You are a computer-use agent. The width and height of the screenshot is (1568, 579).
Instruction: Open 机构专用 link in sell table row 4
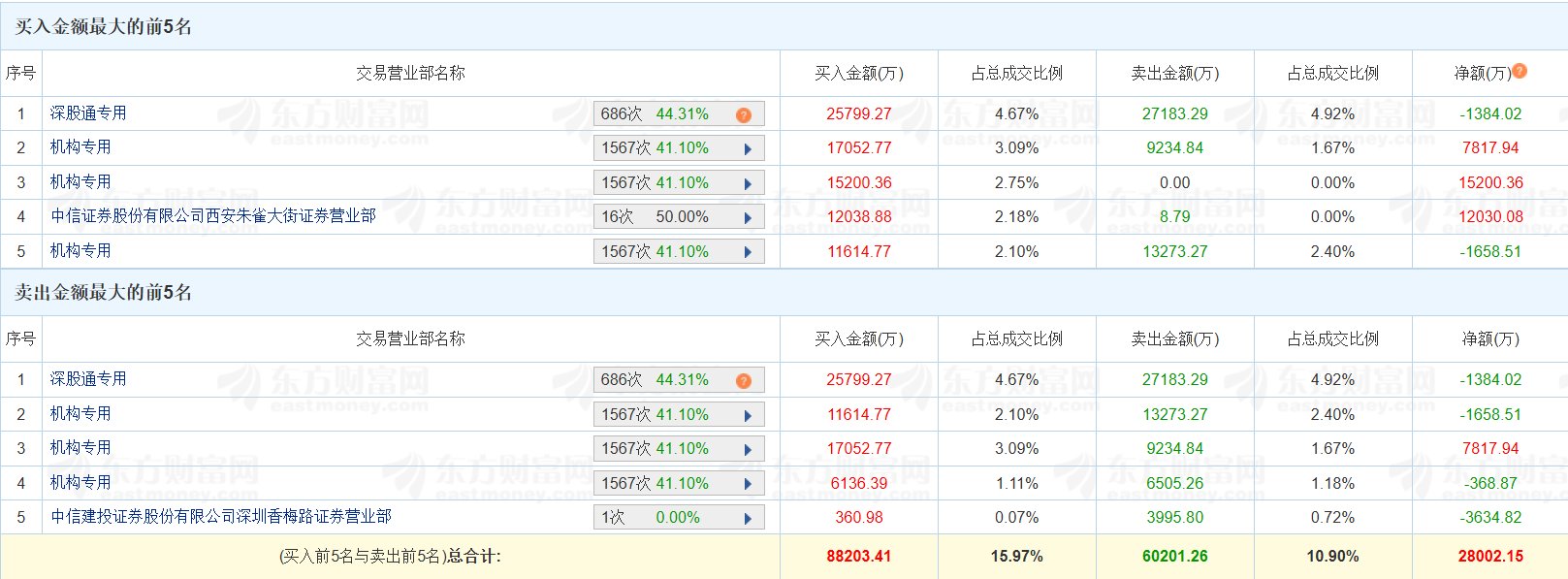80,482
